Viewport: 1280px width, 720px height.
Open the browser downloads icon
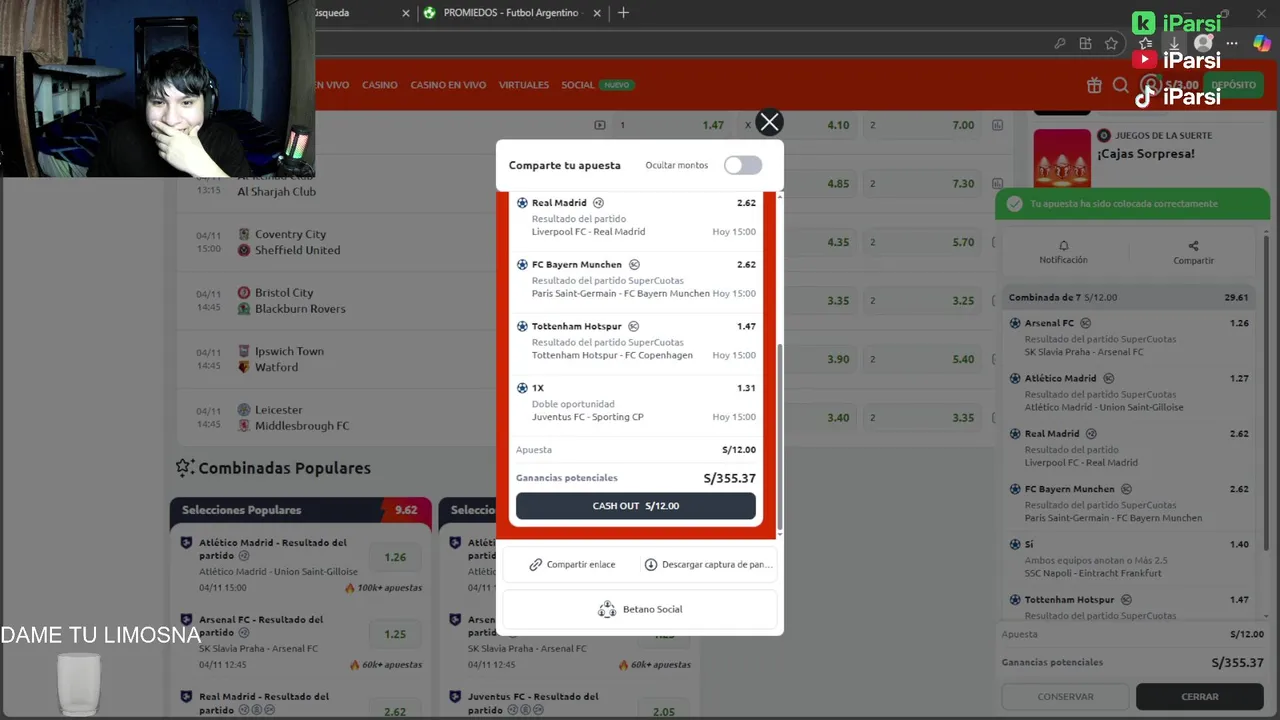[1174, 43]
